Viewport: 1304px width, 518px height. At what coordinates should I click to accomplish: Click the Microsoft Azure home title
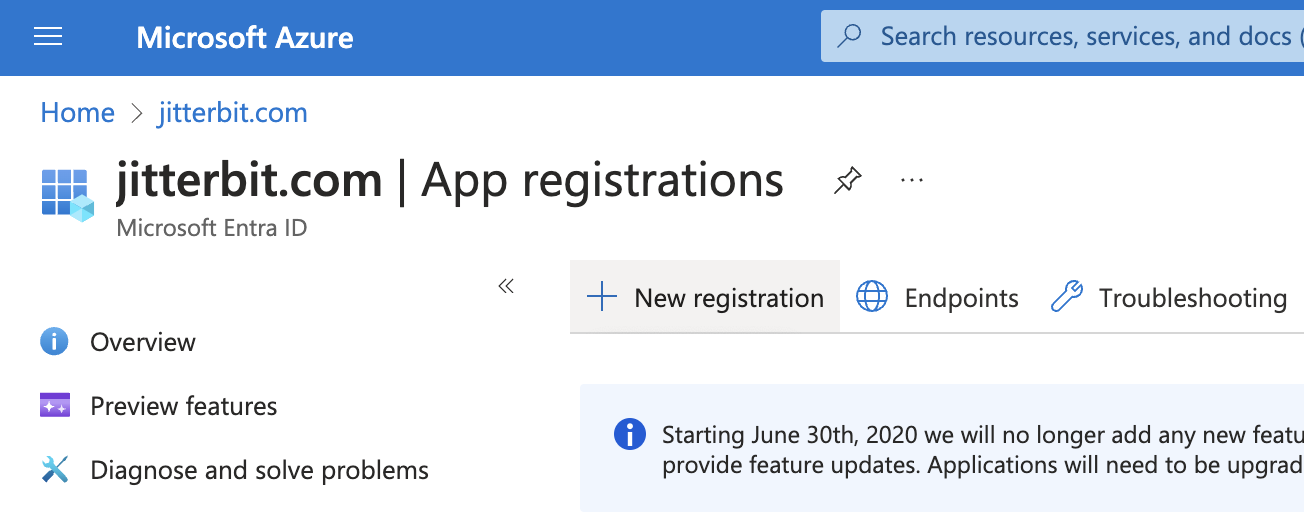coord(244,38)
